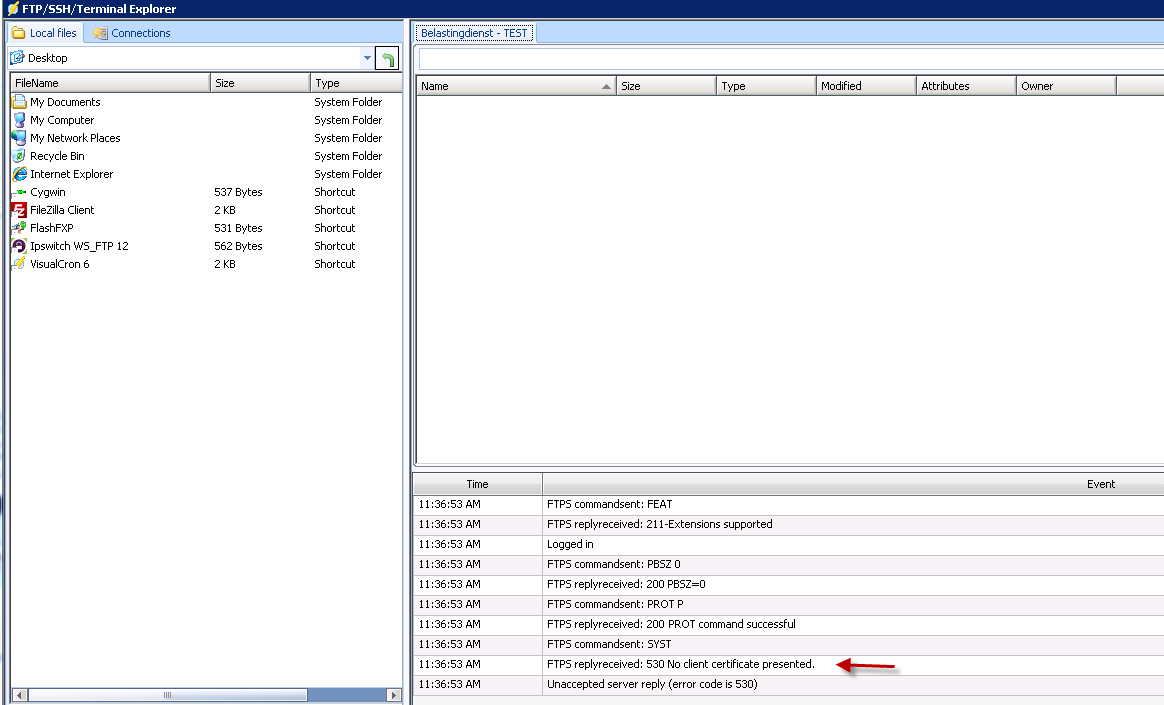This screenshot has height=705, width=1164.
Task: Click the VisualCron 6 shortcut icon
Action: coord(19,264)
